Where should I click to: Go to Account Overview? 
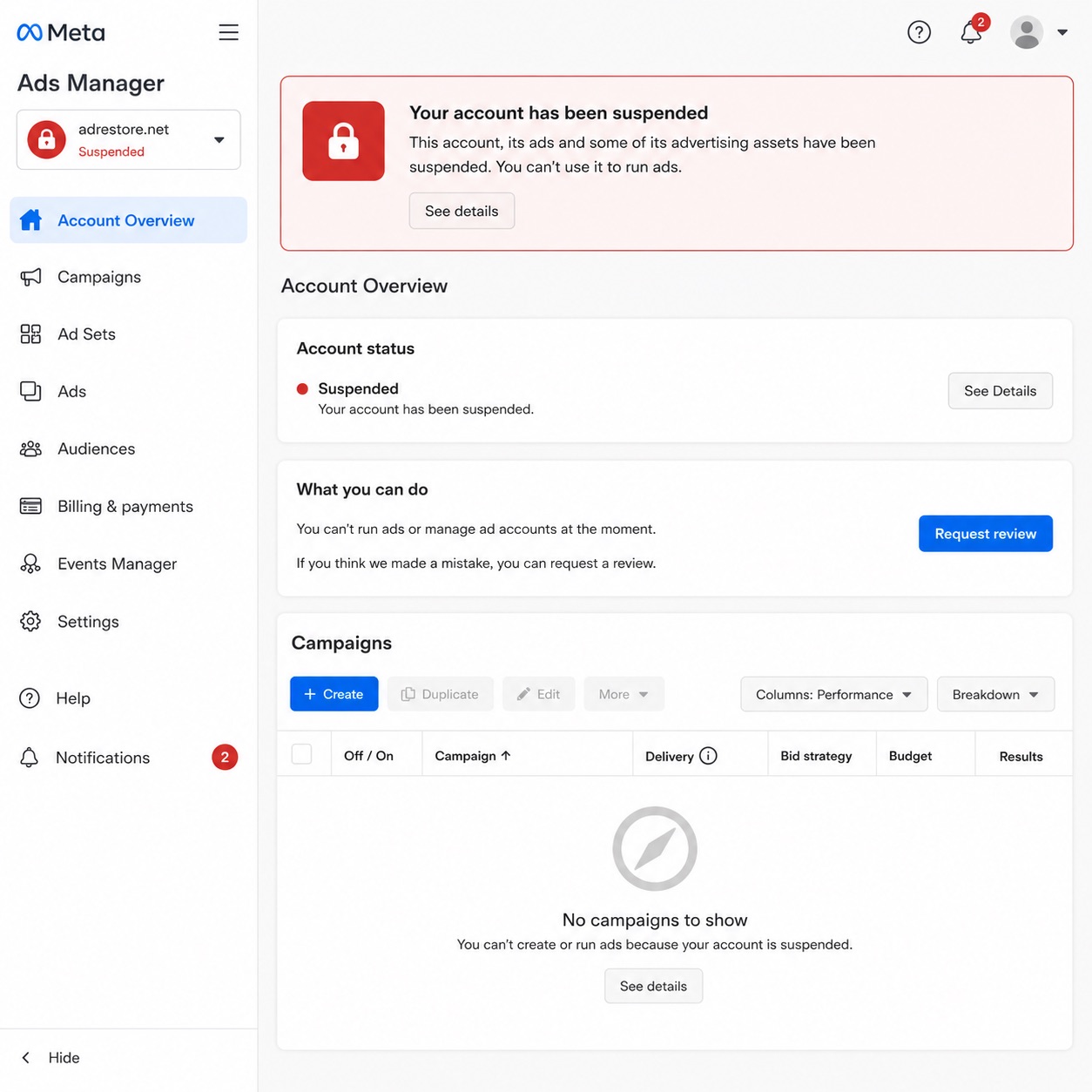[129, 220]
